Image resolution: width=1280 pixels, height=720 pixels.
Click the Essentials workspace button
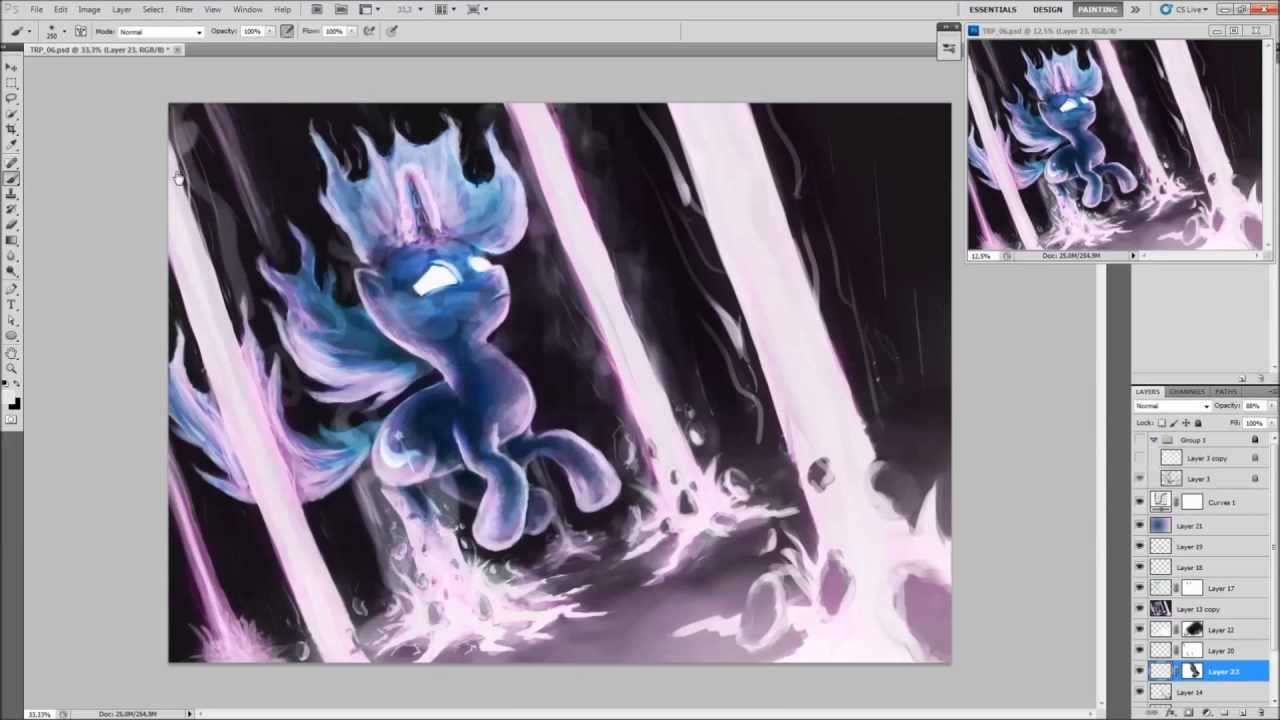point(992,9)
